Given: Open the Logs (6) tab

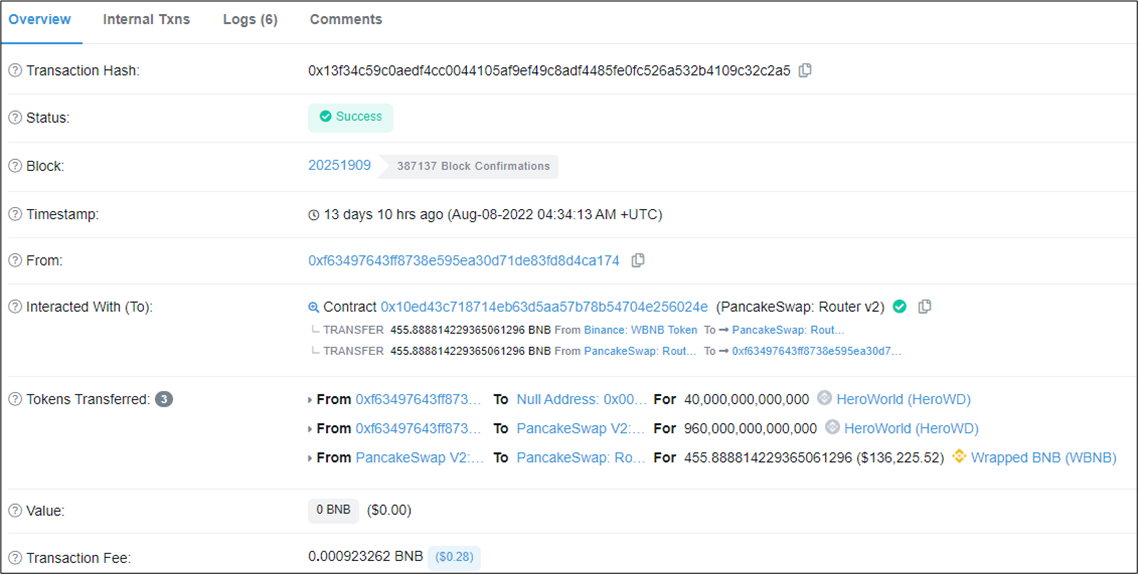Looking at the screenshot, I should [250, 20].
